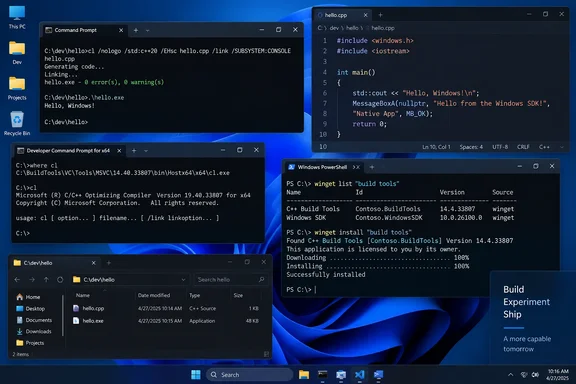Screen dimensions: 576x384
Task: Select the Windows PowerShell tab
Action: (324, 167)
